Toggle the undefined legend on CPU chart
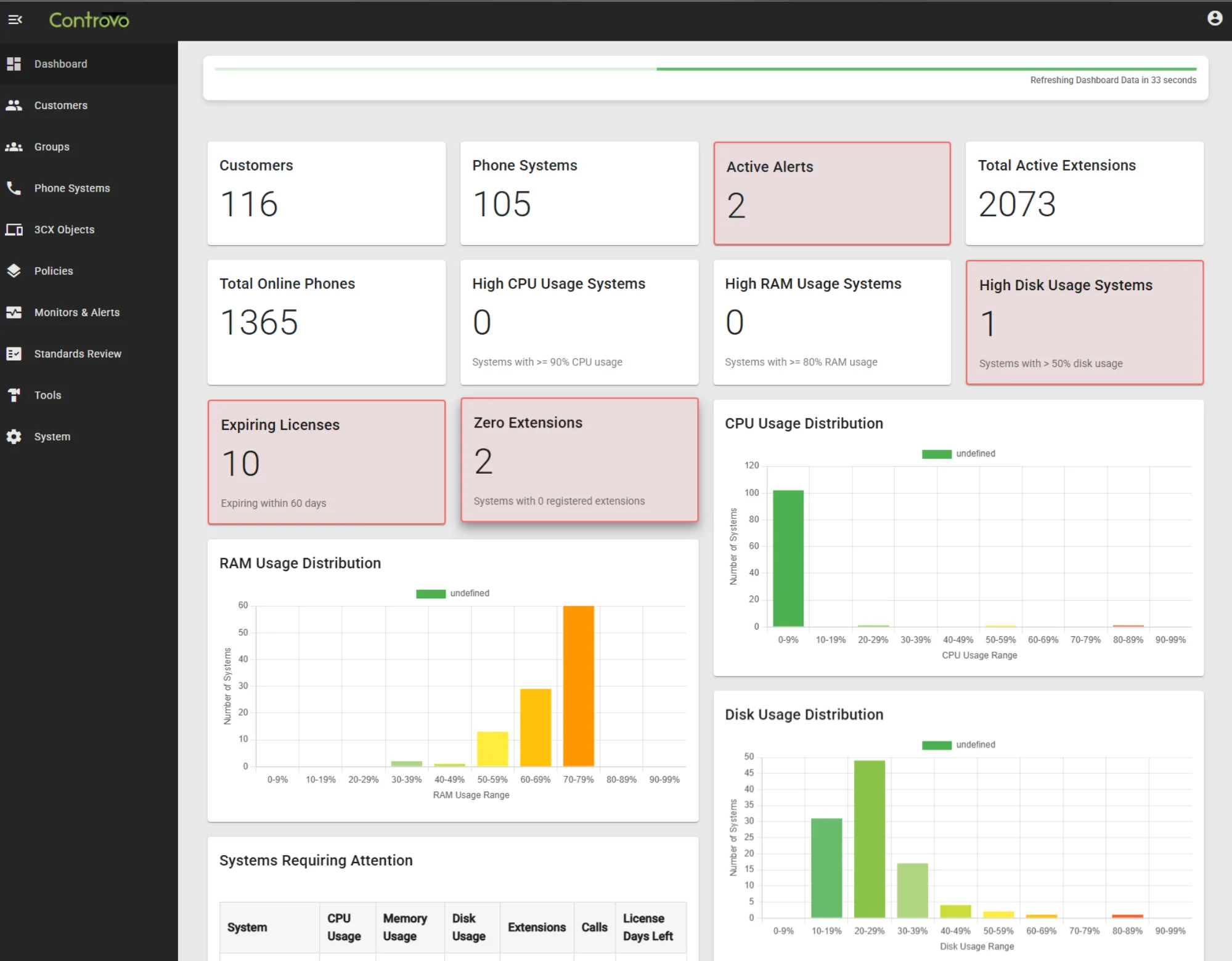Viewport: 1232px width, 961px height. point(958,453)
